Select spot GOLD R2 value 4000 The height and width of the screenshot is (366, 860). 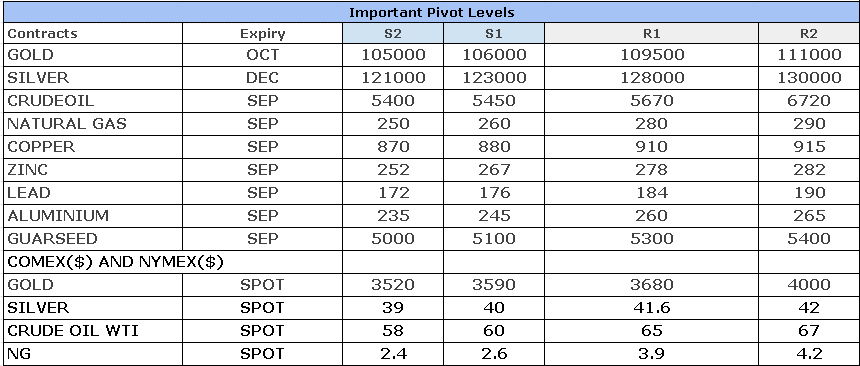(x=809, y=285)
